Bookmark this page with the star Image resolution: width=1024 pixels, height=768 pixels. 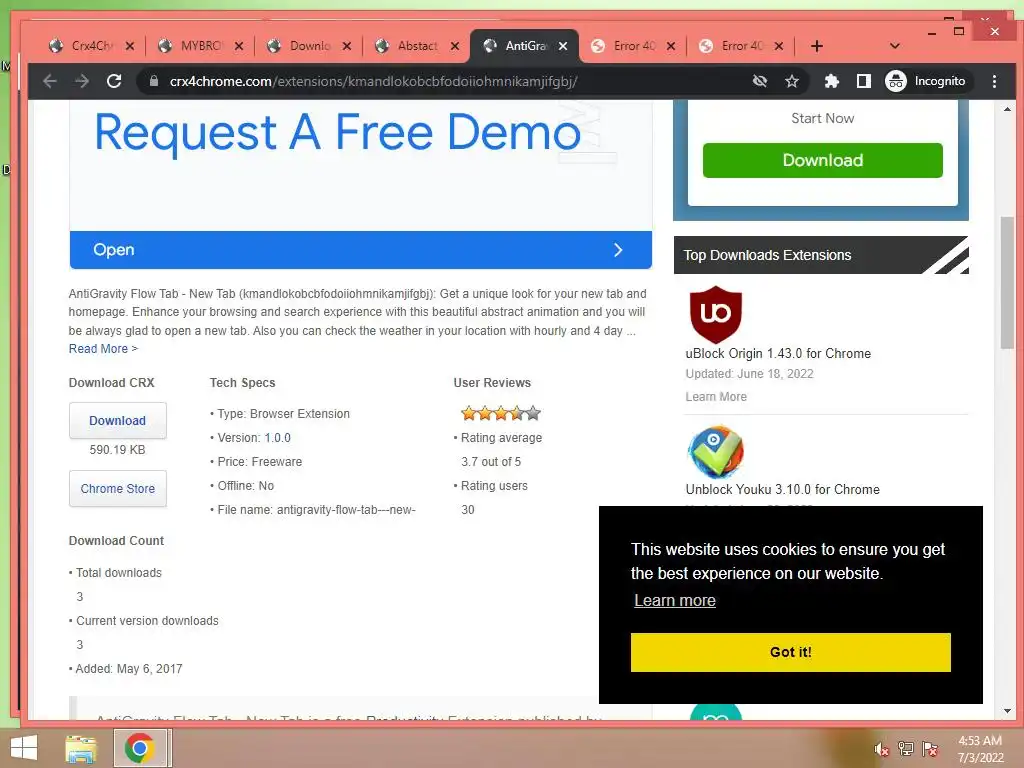[792, 81]
